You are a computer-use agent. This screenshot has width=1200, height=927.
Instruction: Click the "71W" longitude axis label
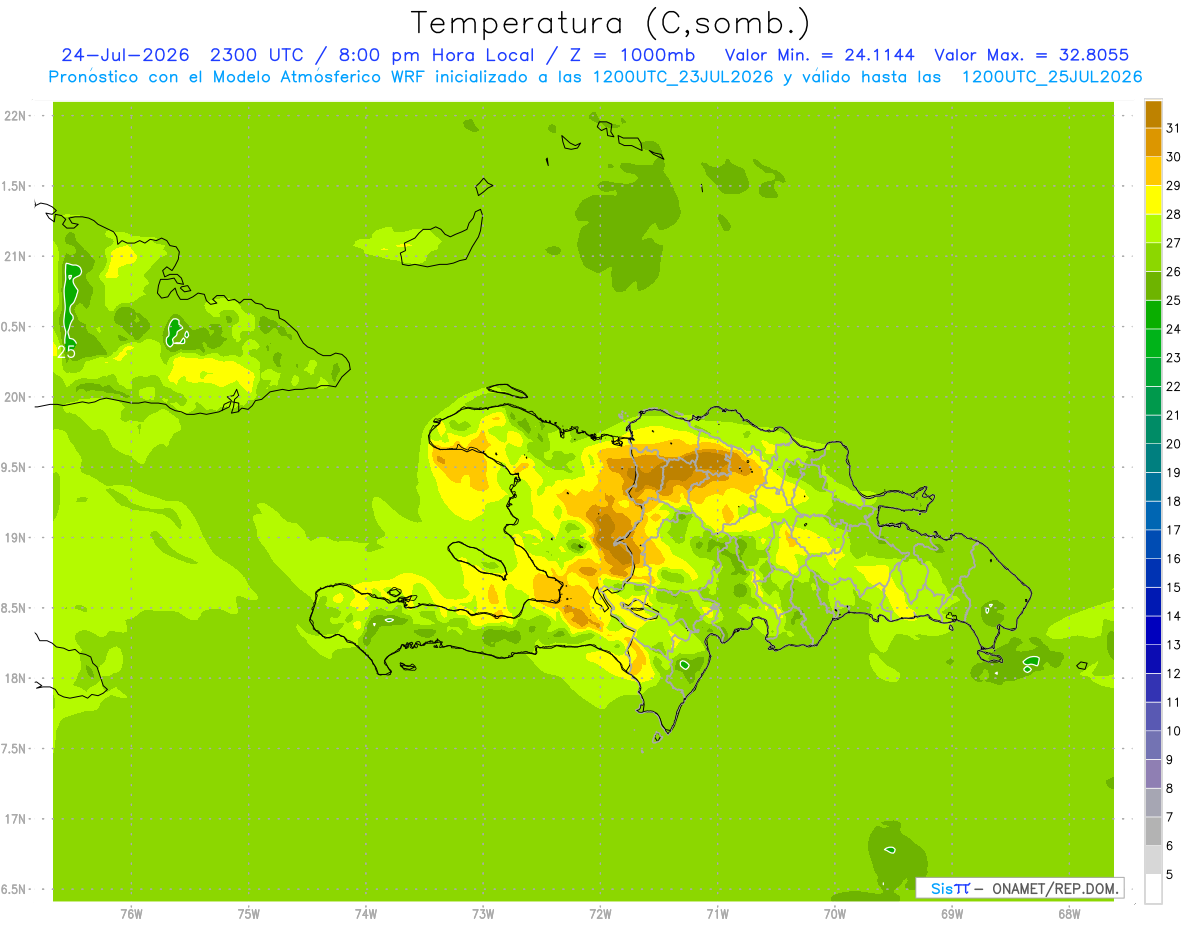[x=717, y=914]
